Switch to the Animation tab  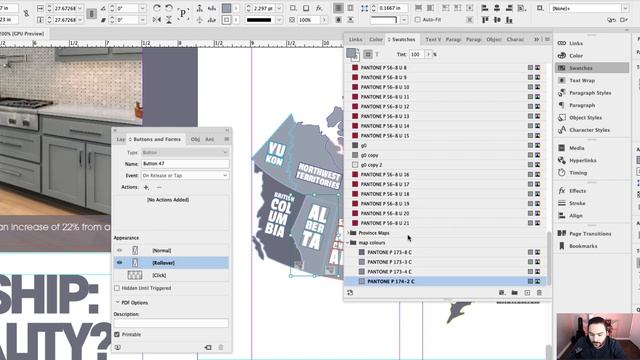point(209,139)
